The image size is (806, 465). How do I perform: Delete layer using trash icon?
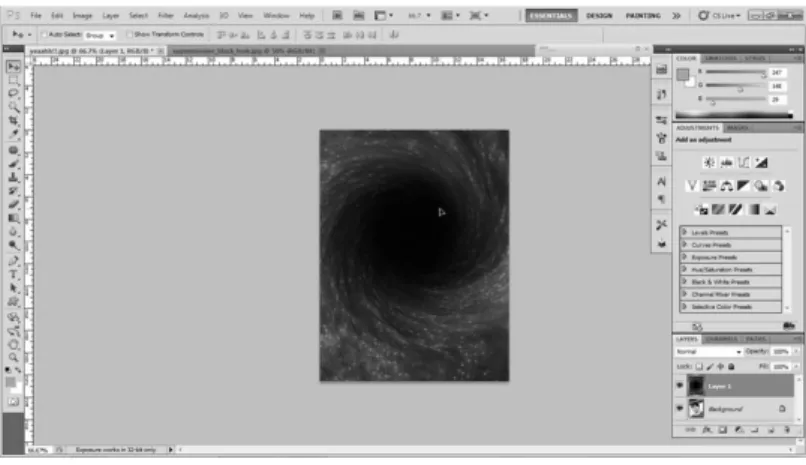click(787, 430)
